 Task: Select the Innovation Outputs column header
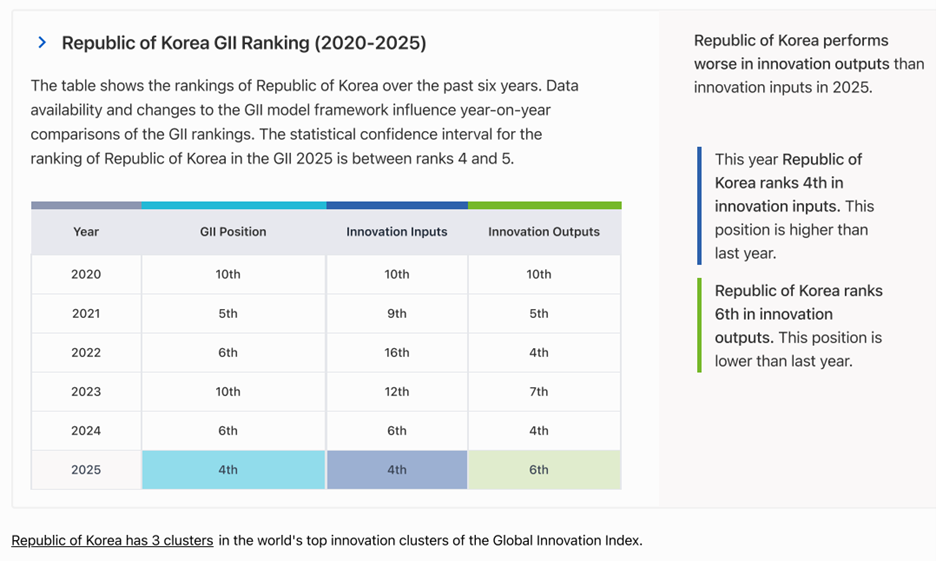pos(544,232)
